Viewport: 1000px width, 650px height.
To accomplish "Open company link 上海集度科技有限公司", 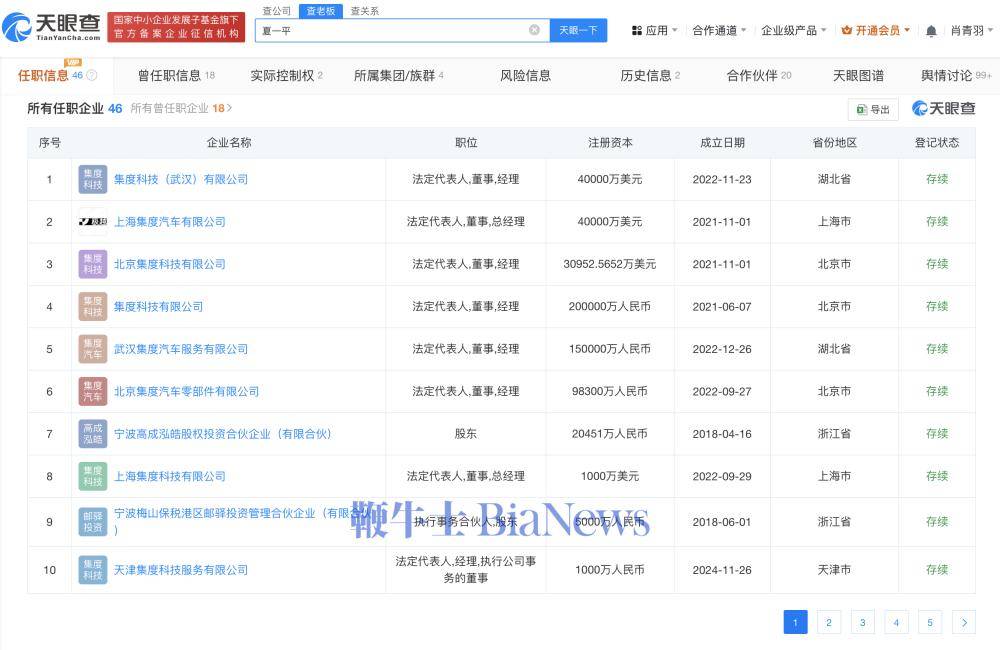I will coord(170,476).
